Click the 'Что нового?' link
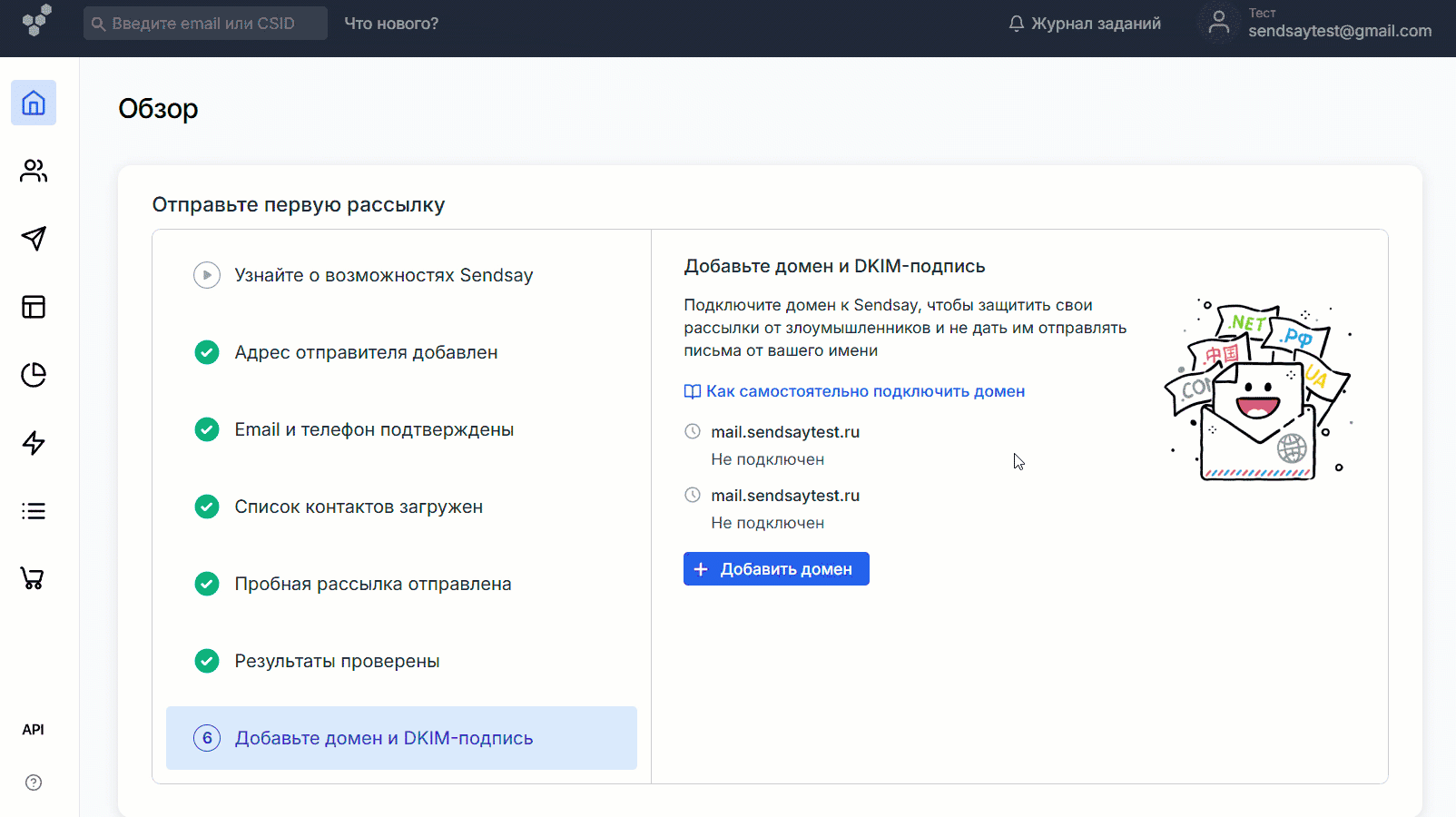1456x817 pixels. (x=391, y=23)
